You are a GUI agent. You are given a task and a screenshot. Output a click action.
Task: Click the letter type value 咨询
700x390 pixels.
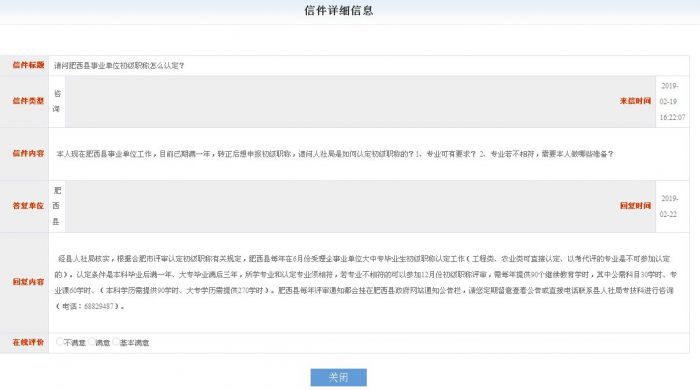tap(57, 101)
